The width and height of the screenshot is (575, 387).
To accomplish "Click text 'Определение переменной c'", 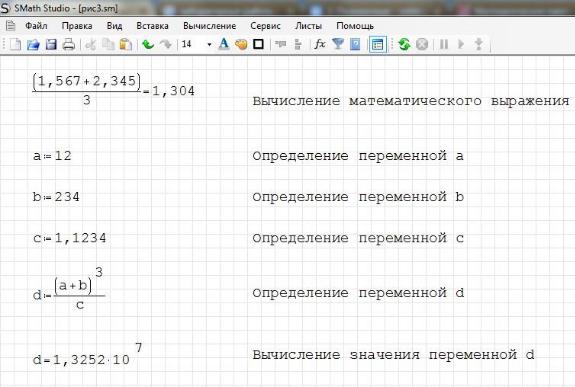I will click(358, 238).
